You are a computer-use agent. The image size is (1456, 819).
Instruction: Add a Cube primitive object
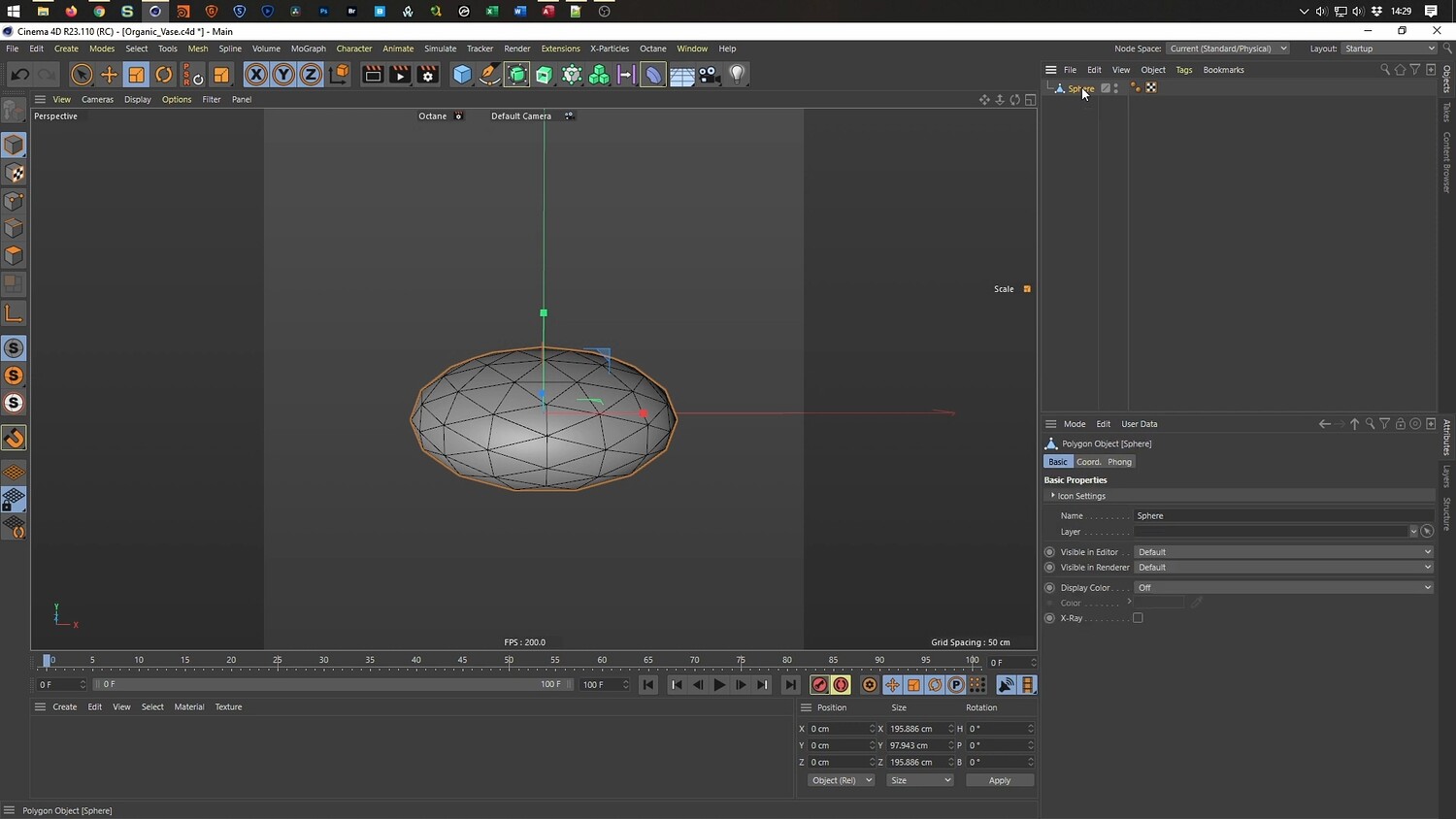point(462,75)
